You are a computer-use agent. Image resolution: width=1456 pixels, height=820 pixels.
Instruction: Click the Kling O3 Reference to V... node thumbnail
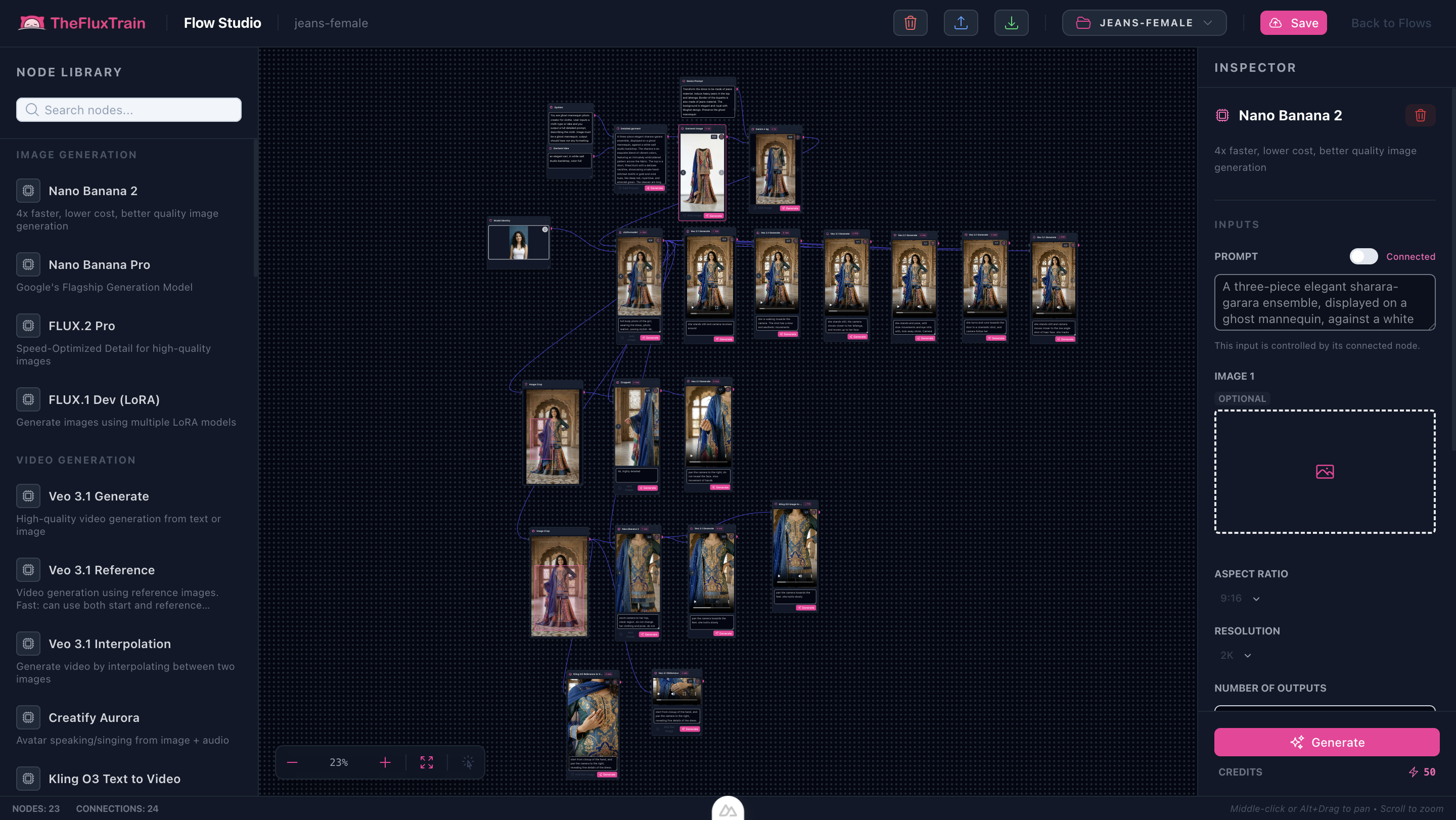pos(593,718)
